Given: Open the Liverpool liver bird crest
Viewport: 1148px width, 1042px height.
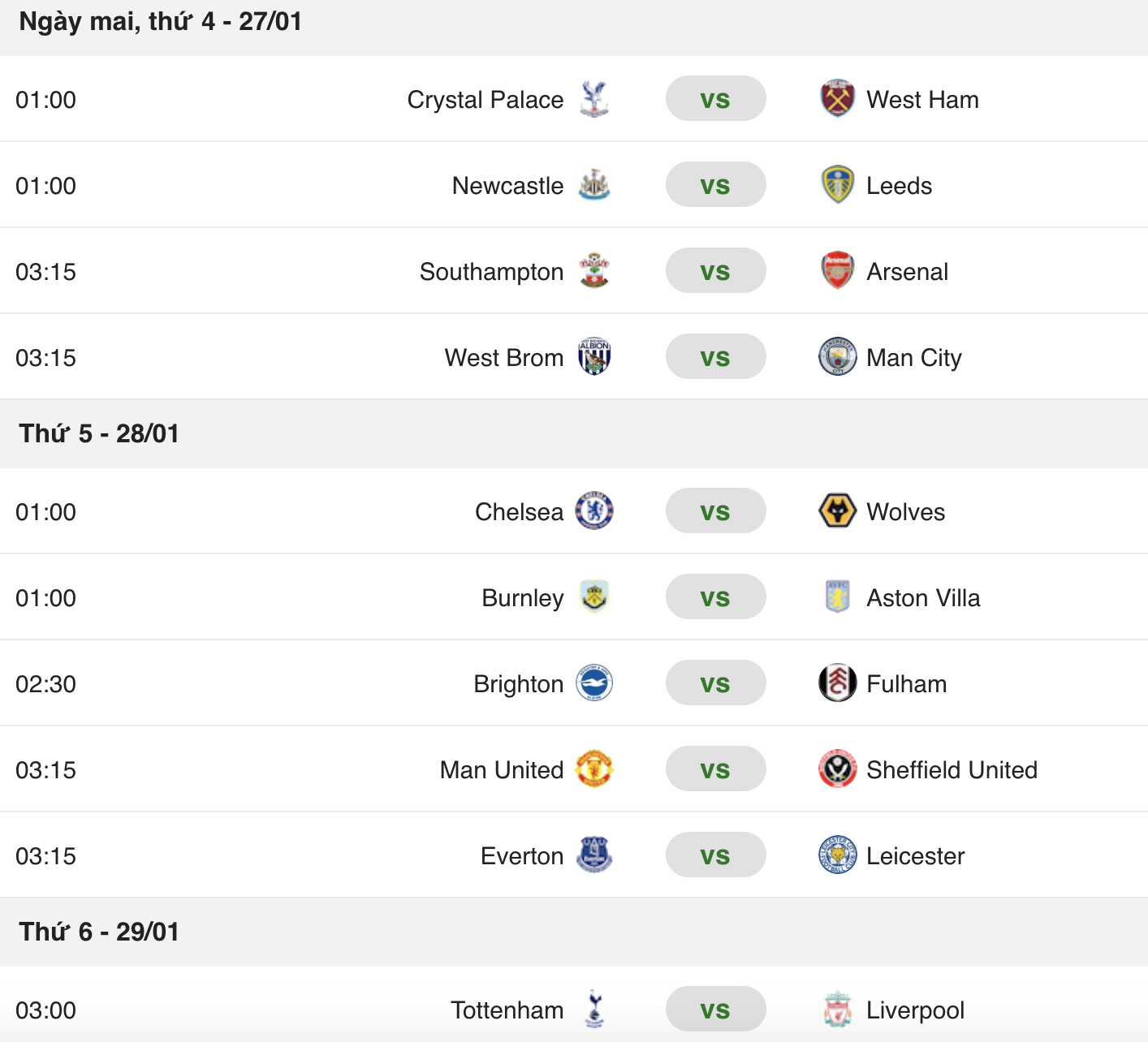Looking at the screenshot, I should click(x=837, y=1010).
